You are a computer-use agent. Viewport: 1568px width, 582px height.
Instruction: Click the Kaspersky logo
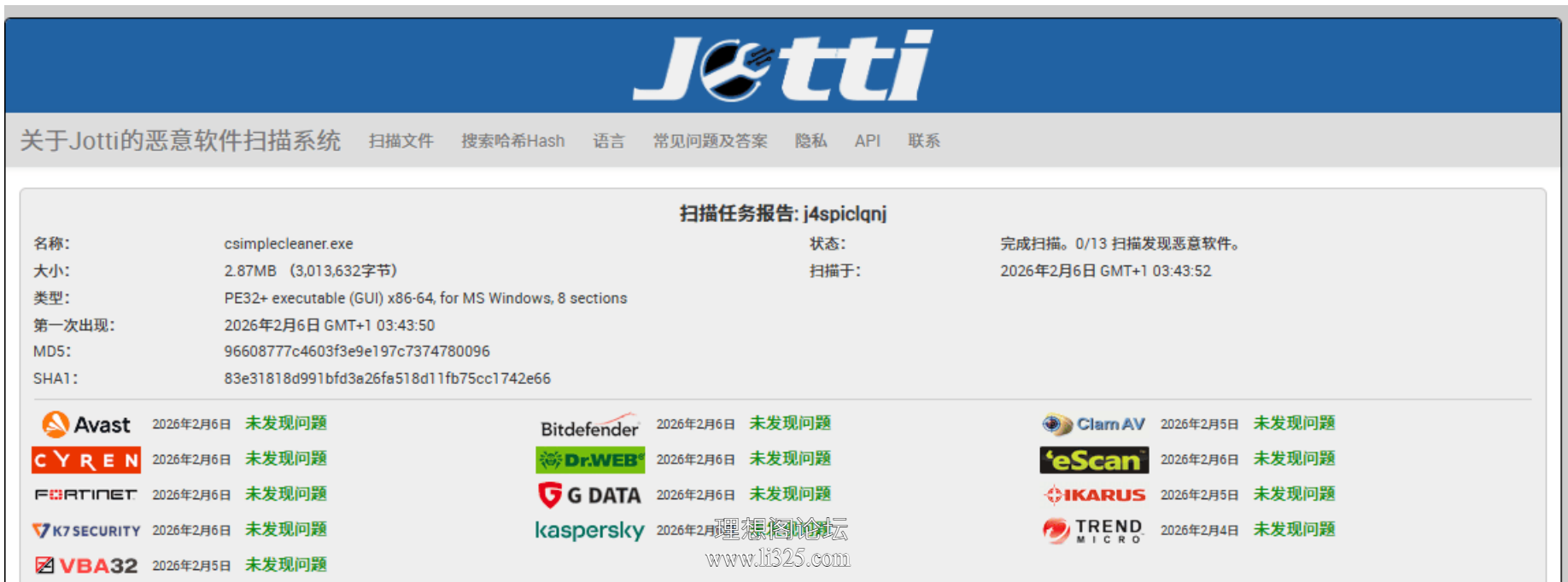tap(590, 530)
